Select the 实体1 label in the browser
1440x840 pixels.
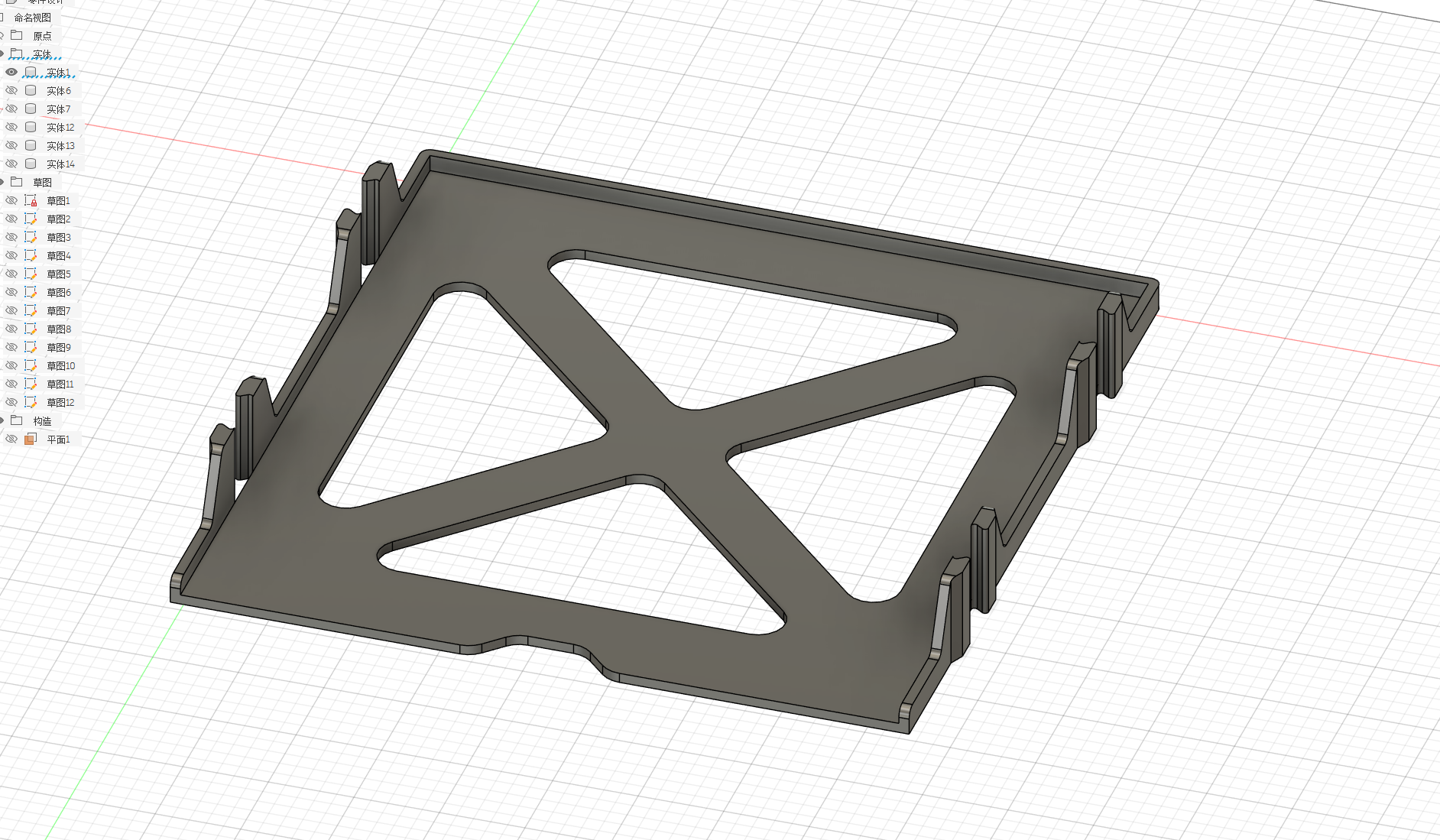[58, 73]
